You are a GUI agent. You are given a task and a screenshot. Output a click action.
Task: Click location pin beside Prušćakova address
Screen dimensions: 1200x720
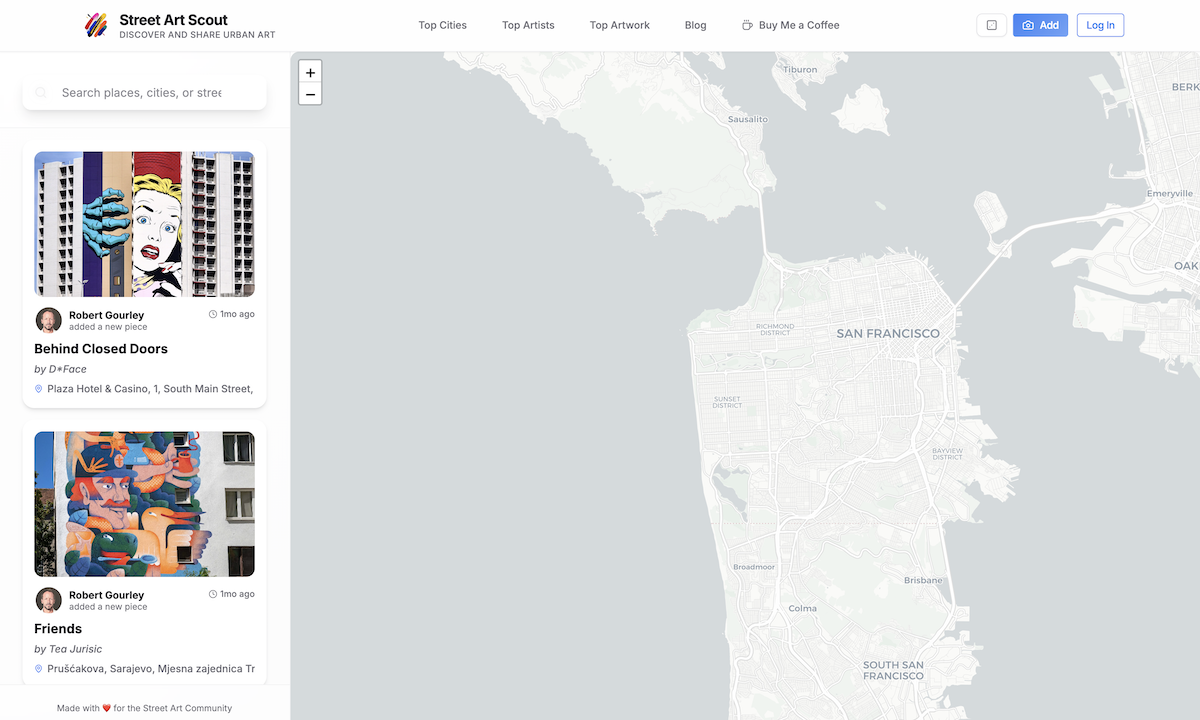[x=39, y=669]
